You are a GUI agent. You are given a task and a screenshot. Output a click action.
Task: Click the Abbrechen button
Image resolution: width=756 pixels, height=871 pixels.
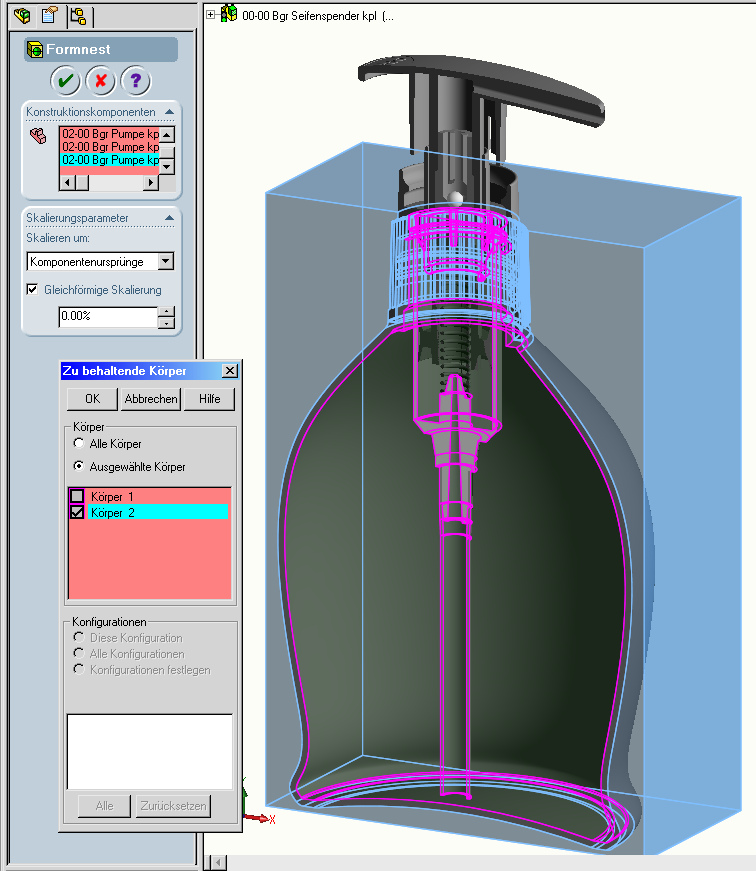[x=151, y=399]
